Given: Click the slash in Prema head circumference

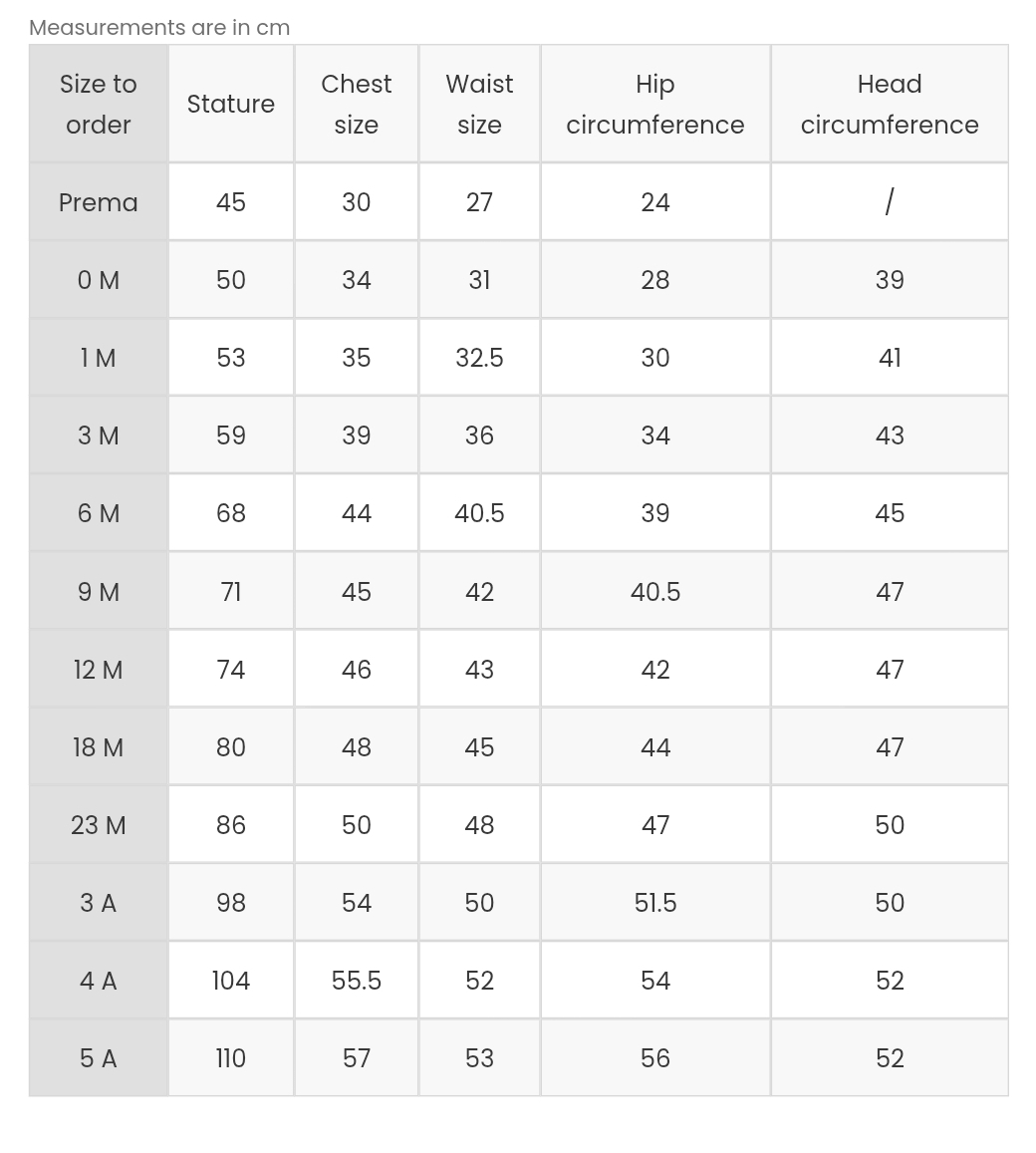Looking at the screenshot, I should [890, 202].
